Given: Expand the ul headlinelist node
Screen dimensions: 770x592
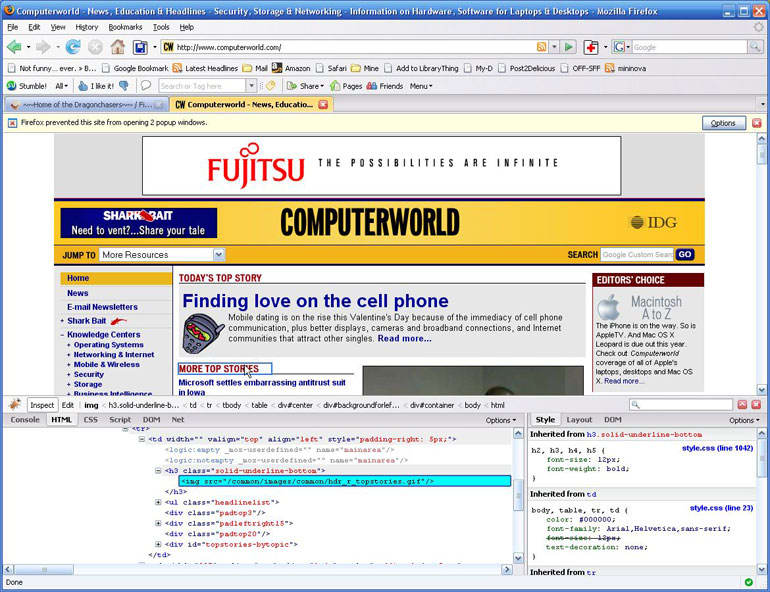Looking at the screenshot, I should (x=158, y=502).
